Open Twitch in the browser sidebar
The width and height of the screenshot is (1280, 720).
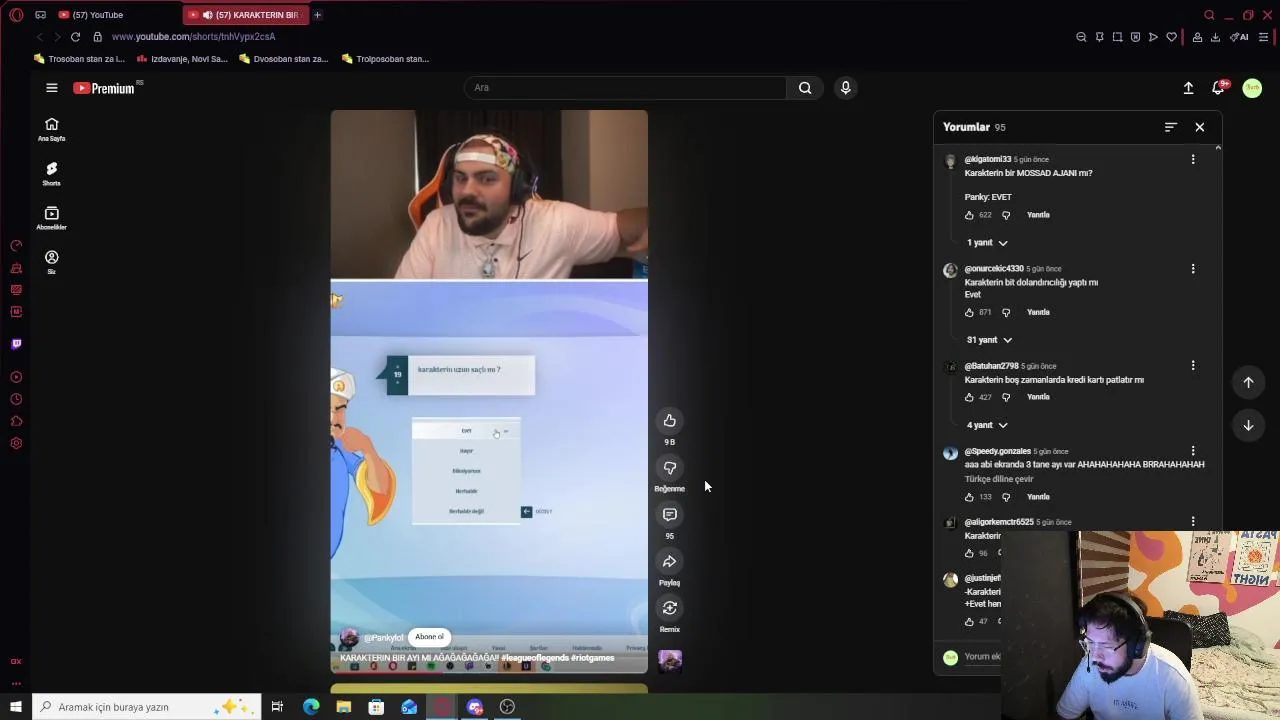point(16,344)
